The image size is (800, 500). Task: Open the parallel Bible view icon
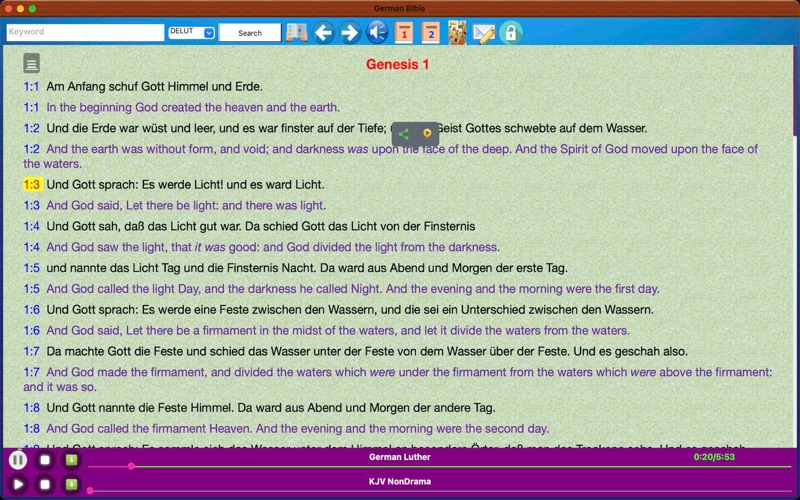click(296, 33)
